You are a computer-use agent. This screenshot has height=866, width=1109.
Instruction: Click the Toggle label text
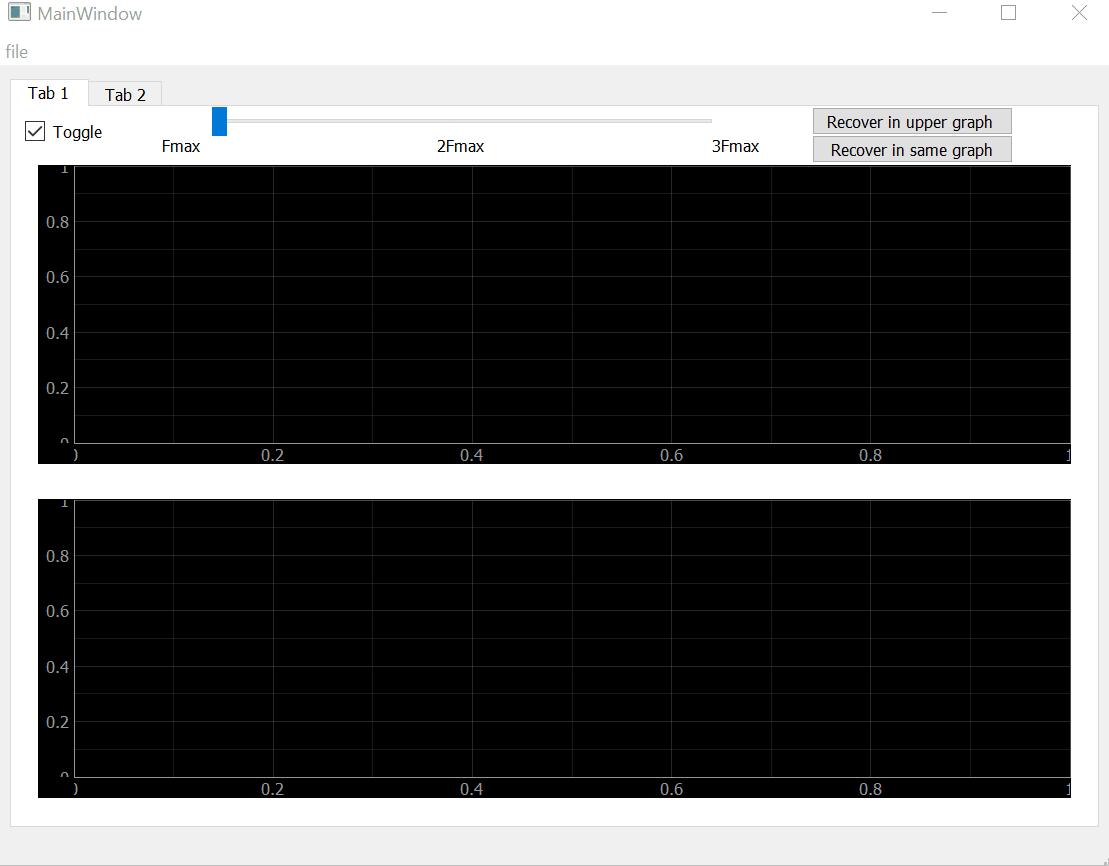(78, 131)
